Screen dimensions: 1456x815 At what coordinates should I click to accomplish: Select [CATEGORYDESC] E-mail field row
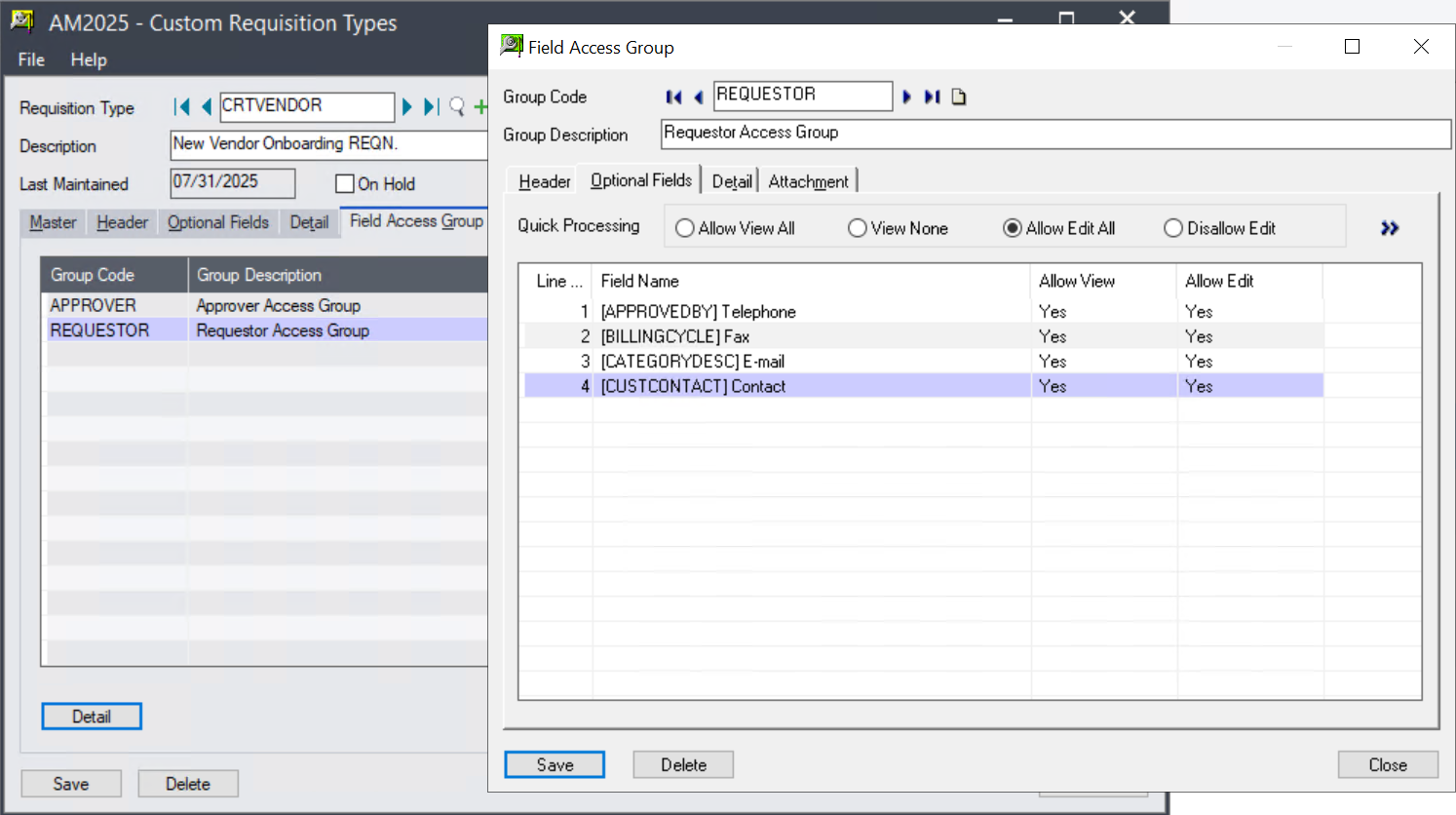click(924, 362)
